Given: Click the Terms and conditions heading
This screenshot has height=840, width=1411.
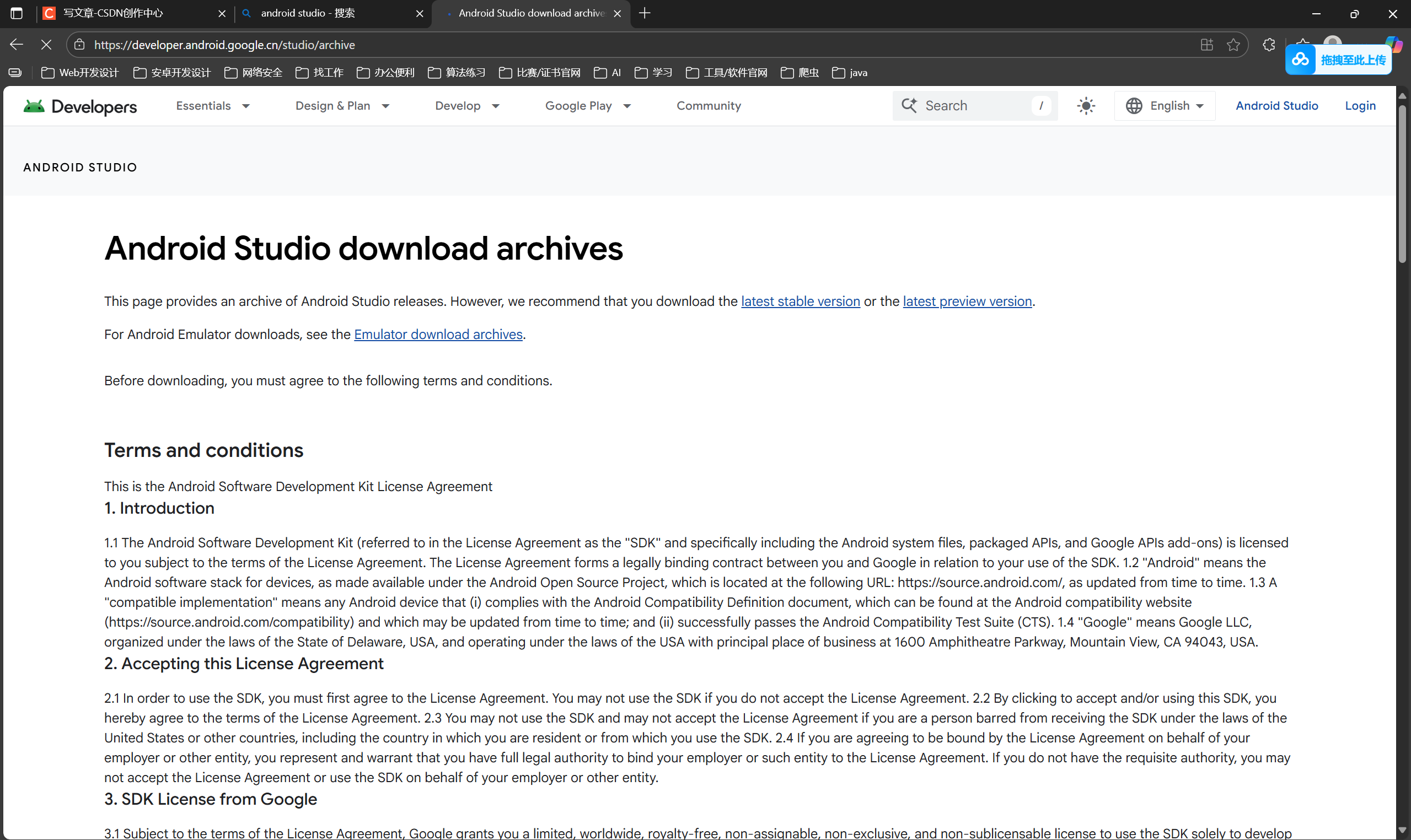Looking at the screenshot, I should pos(203,450).
